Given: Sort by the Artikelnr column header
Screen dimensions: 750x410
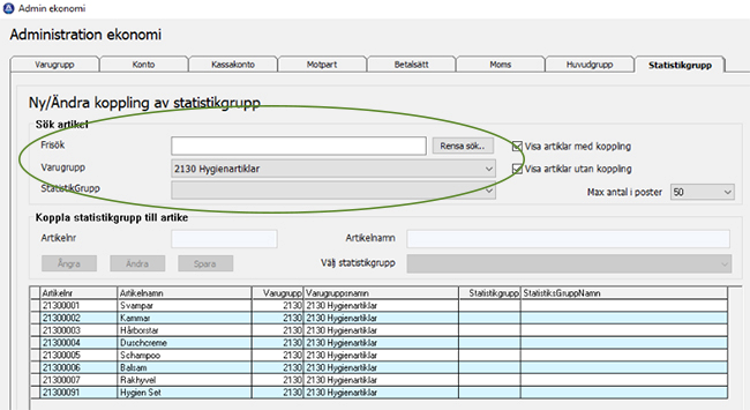Looking at the screenshot, I should point(79,293).
